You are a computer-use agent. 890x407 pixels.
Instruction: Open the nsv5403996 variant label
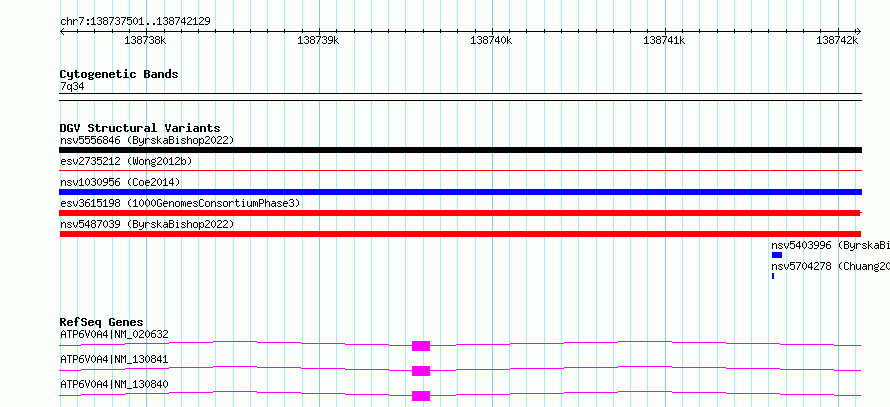click(x=830, y=245)
